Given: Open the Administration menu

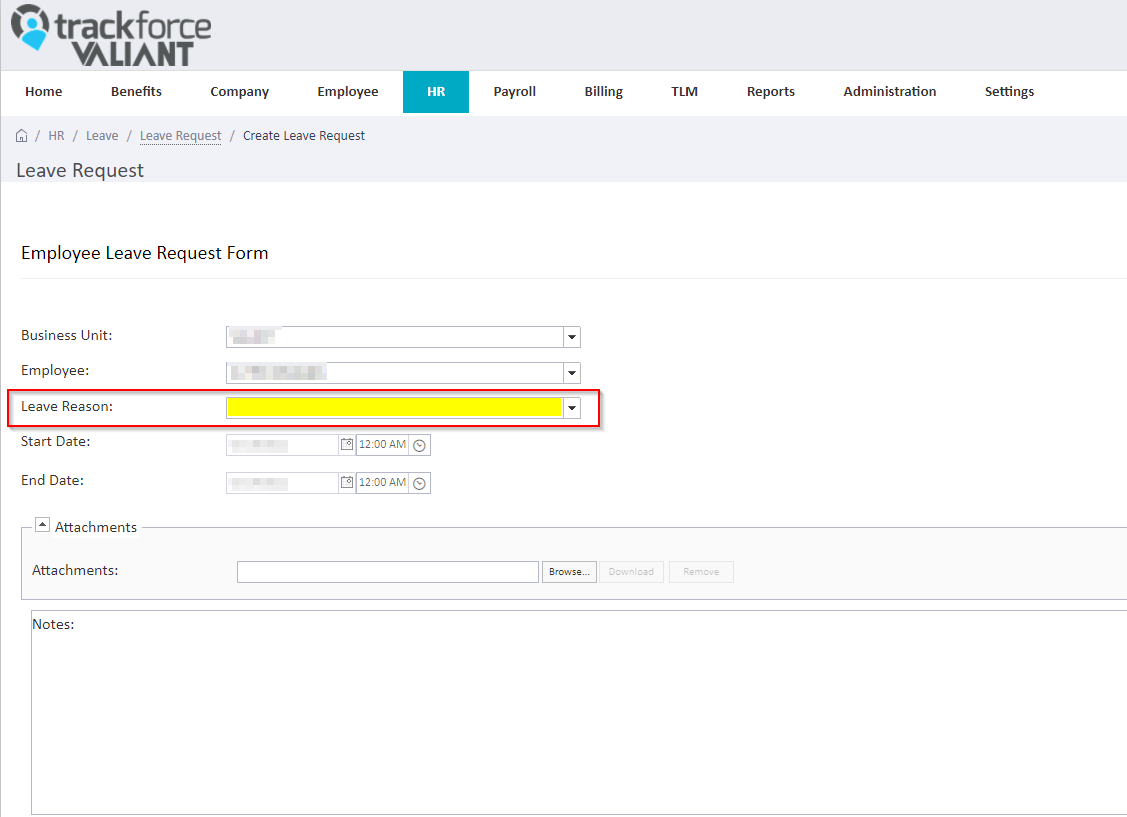Looking at the screenshot, I should point(890,92).
